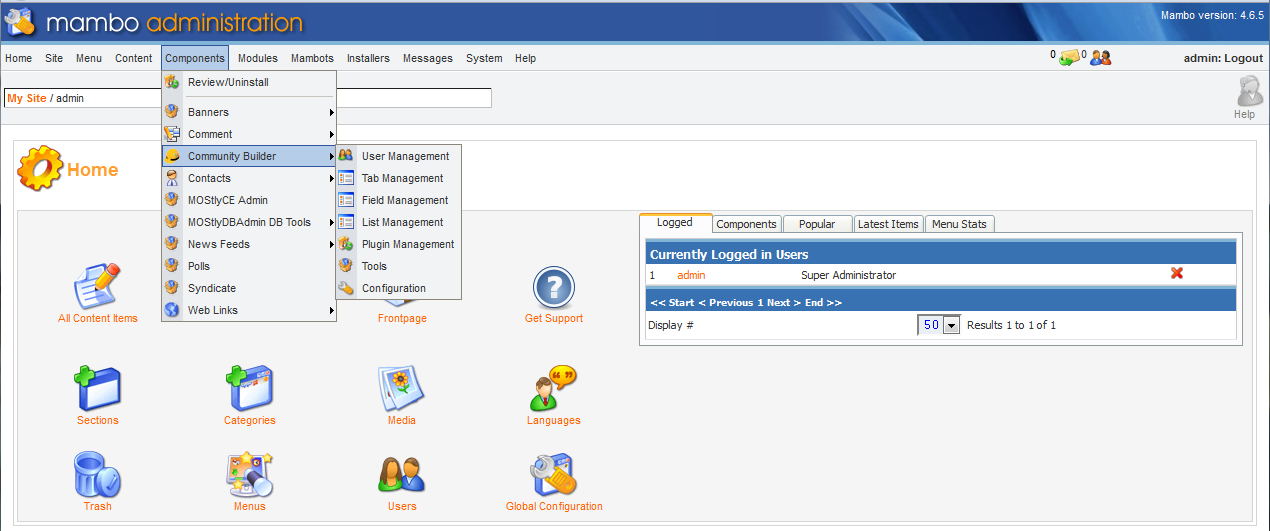Switch to the Latest Items tab
This screenshot has height=531, width=1270.
pyautogui.click(x=888, y=224)
